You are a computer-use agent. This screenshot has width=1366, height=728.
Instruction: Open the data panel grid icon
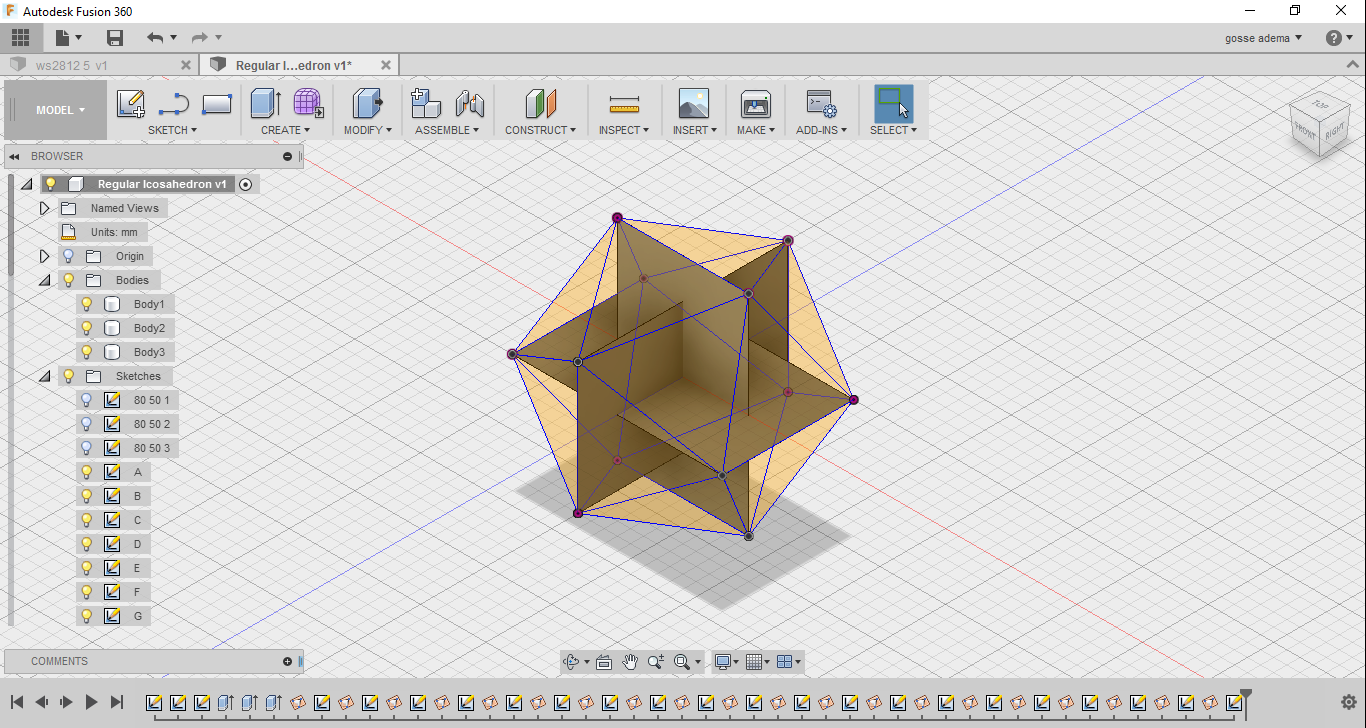click(20, 38)
